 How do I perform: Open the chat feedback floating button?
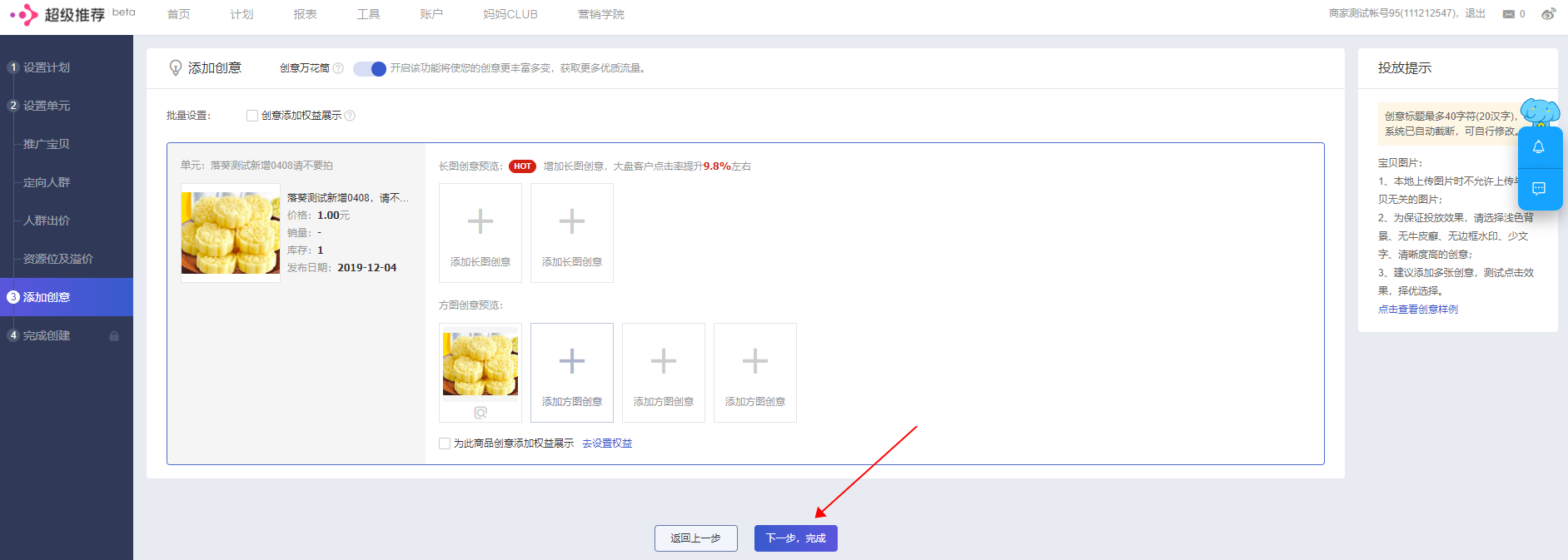[x=1539, y=189]
